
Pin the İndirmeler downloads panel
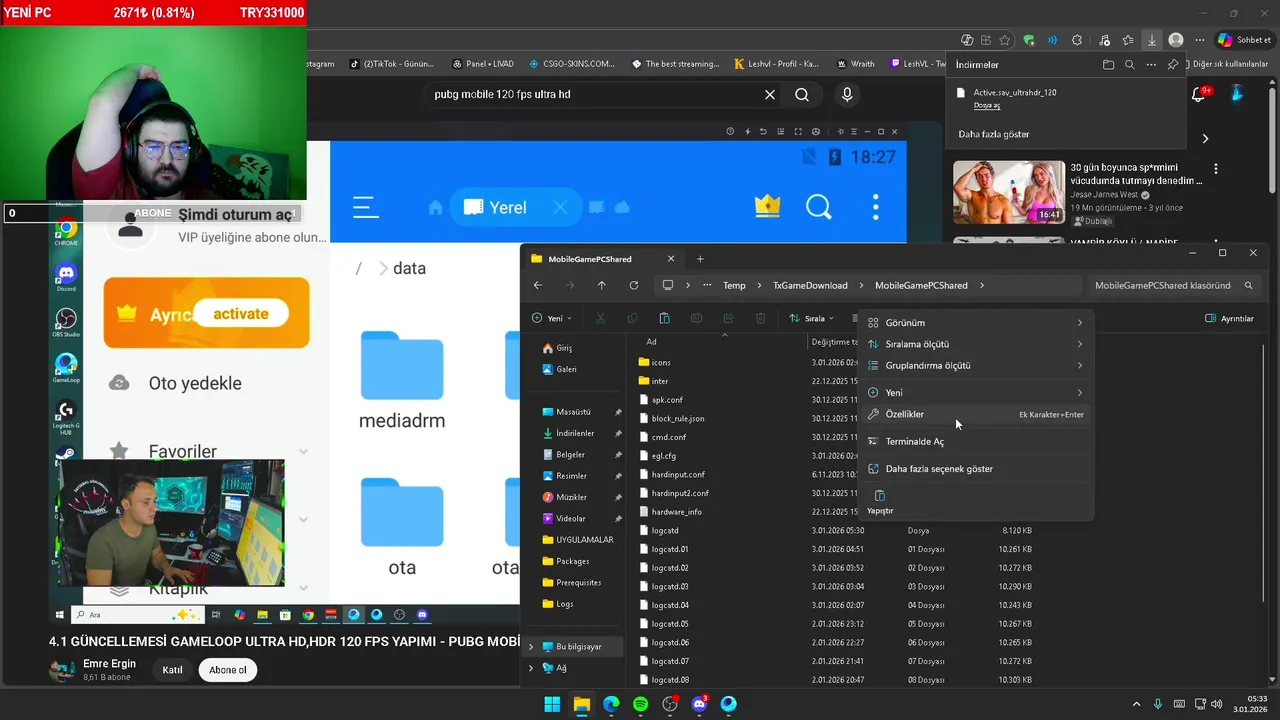1173,64
